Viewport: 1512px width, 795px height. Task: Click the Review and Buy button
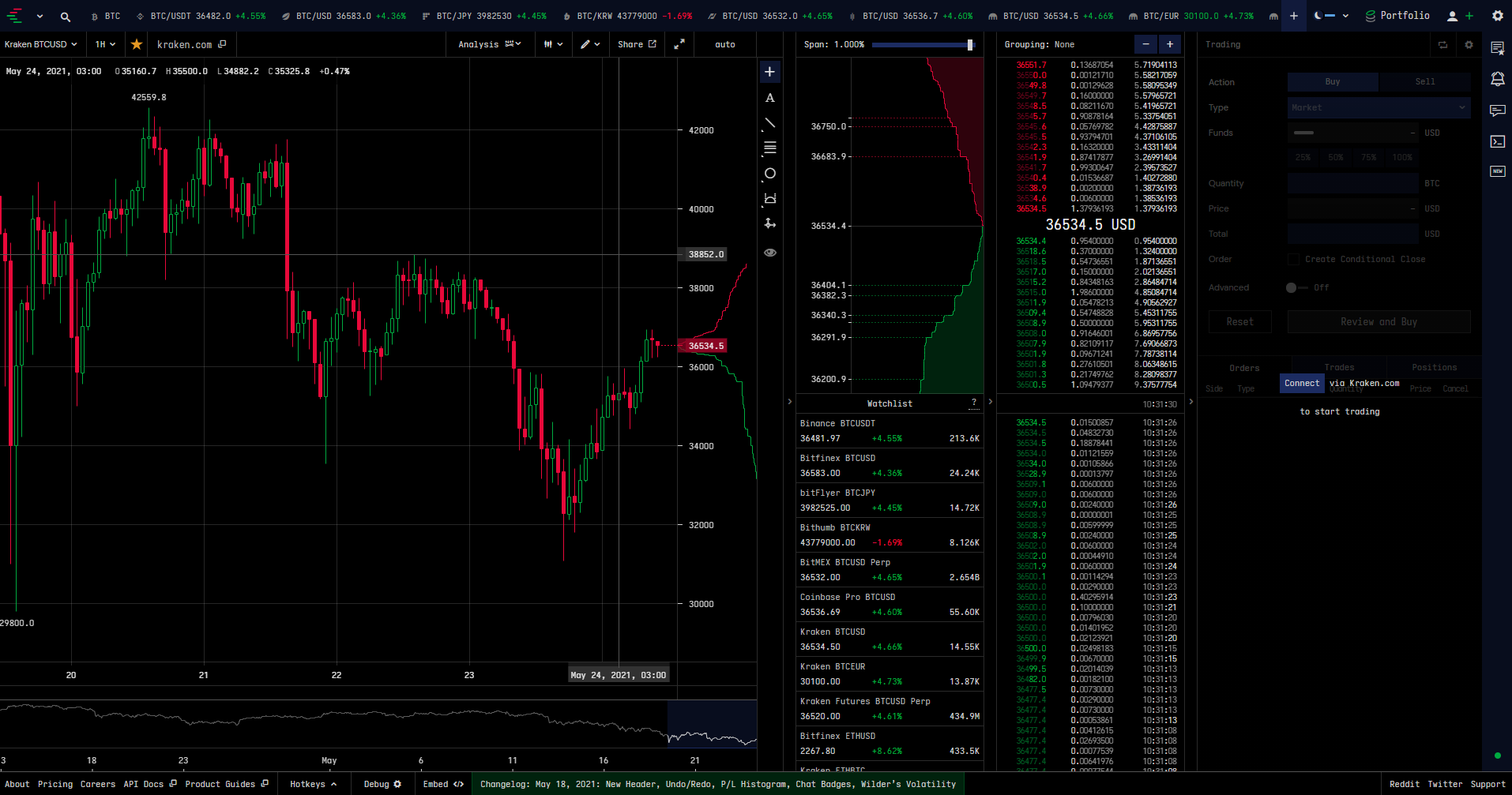[x=1378, y=322]
